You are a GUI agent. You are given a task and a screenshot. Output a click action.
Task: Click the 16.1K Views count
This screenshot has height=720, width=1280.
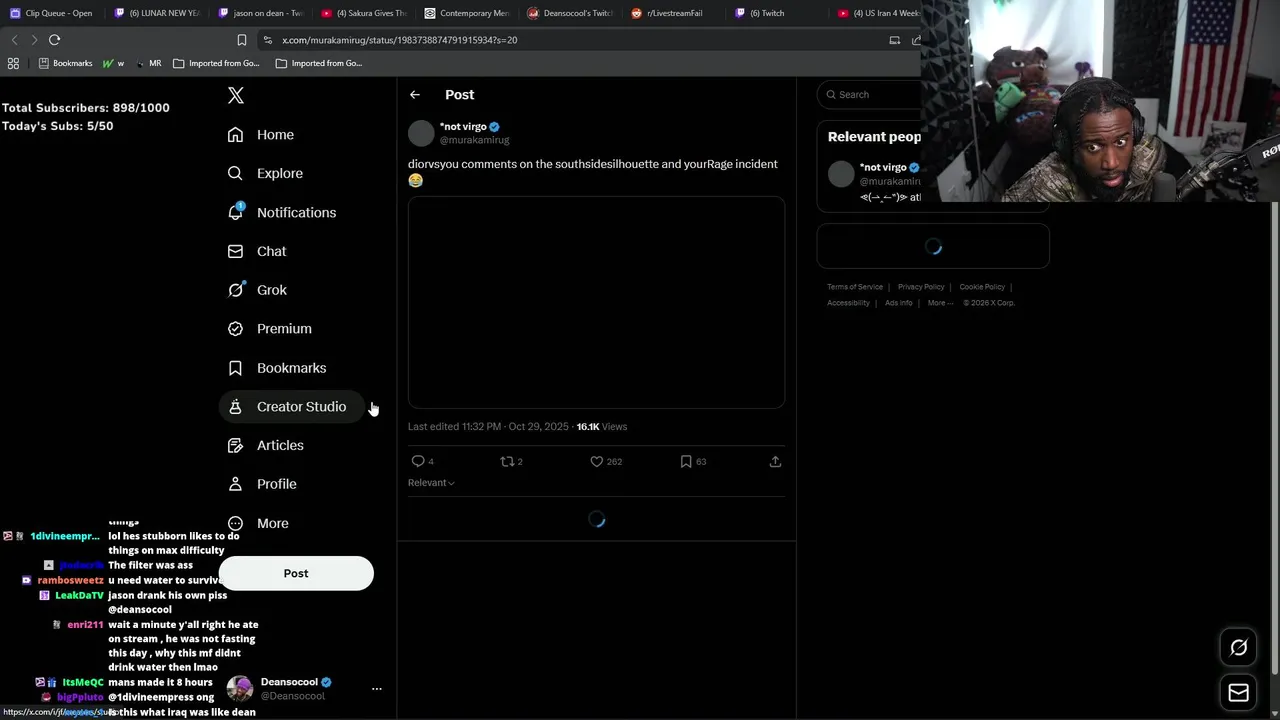tap(602, 427)
